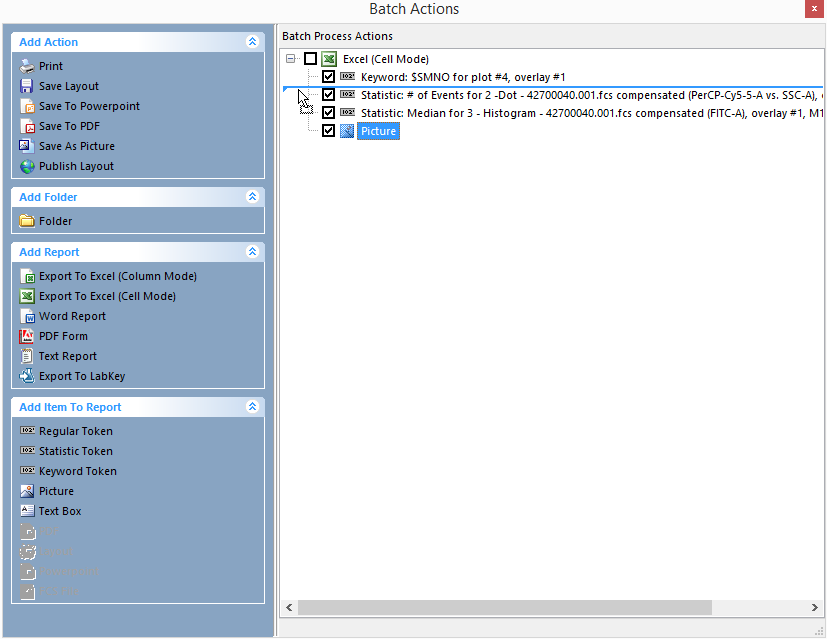Image resolution: width=827 pixels, height=639 pixels.
Task: Click the Publish Layout globe icon
Action: (x=27, y=166)
